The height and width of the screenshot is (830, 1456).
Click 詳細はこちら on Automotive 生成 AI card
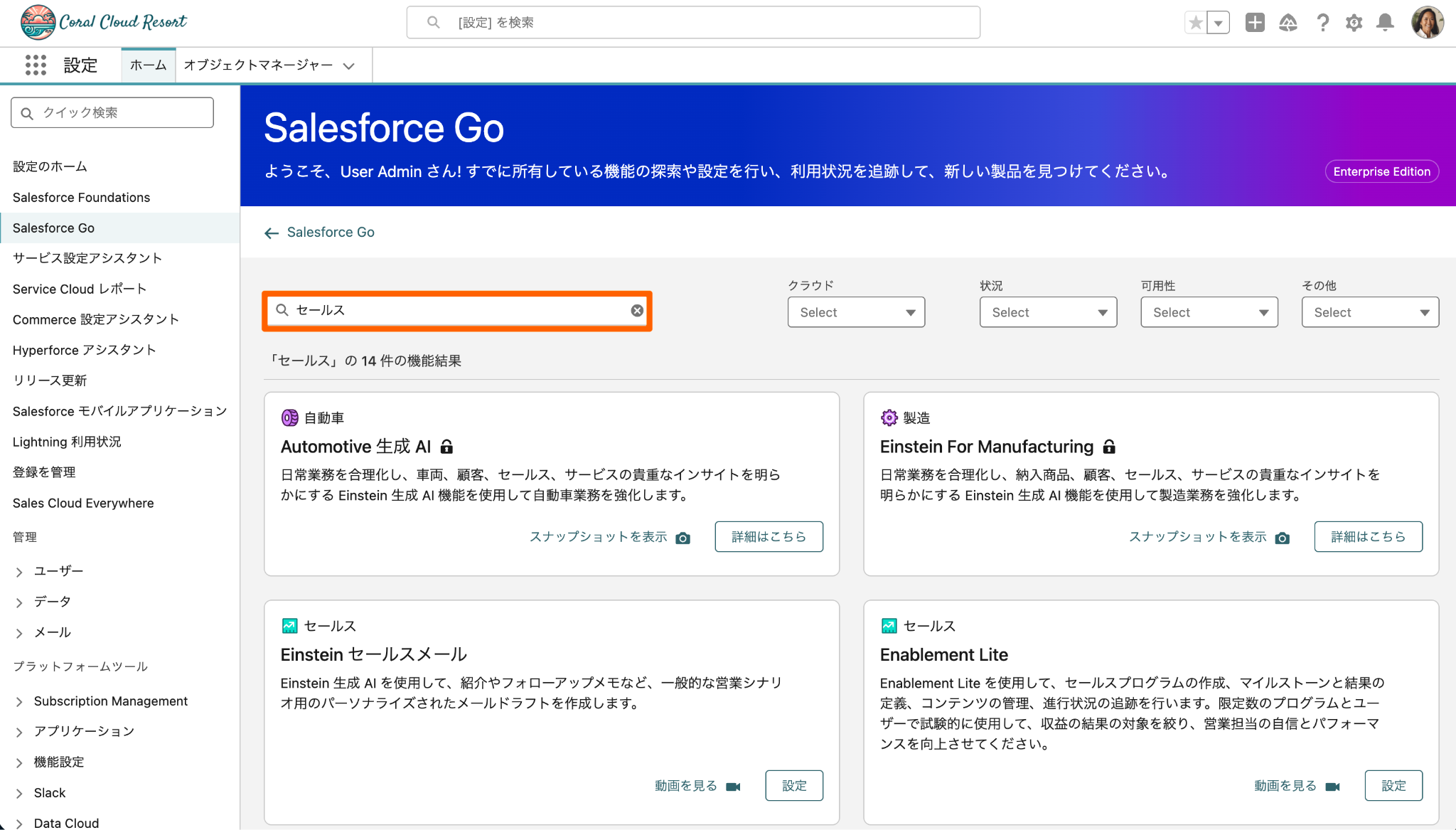click(769, 536)
